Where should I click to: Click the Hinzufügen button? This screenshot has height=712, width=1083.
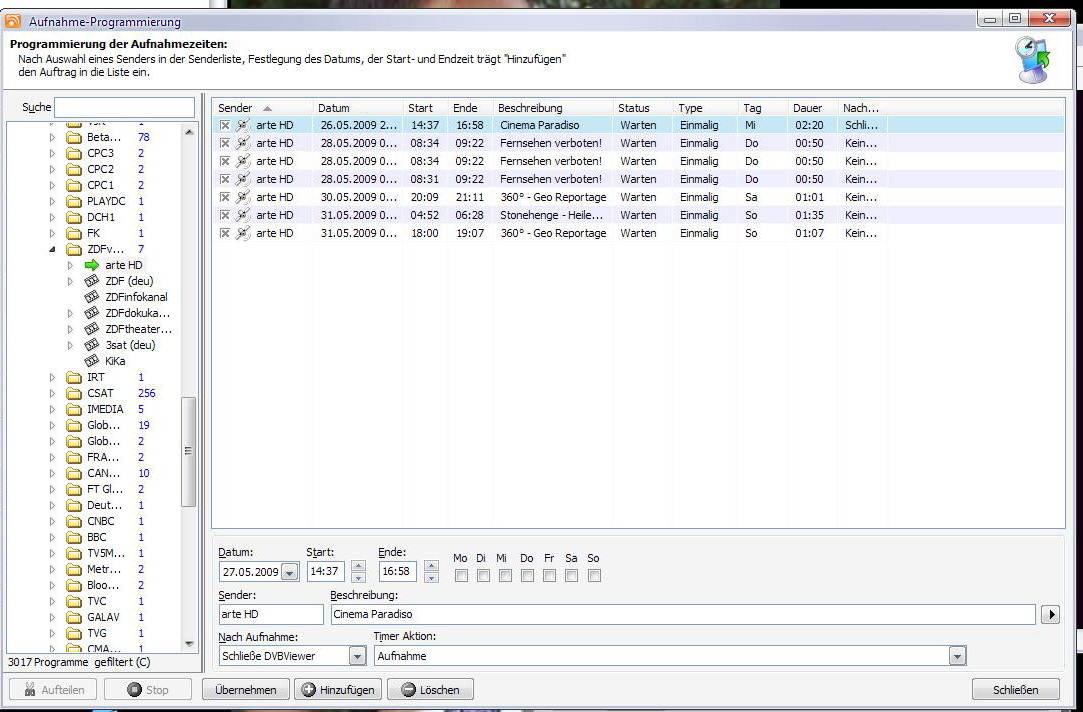338,690
